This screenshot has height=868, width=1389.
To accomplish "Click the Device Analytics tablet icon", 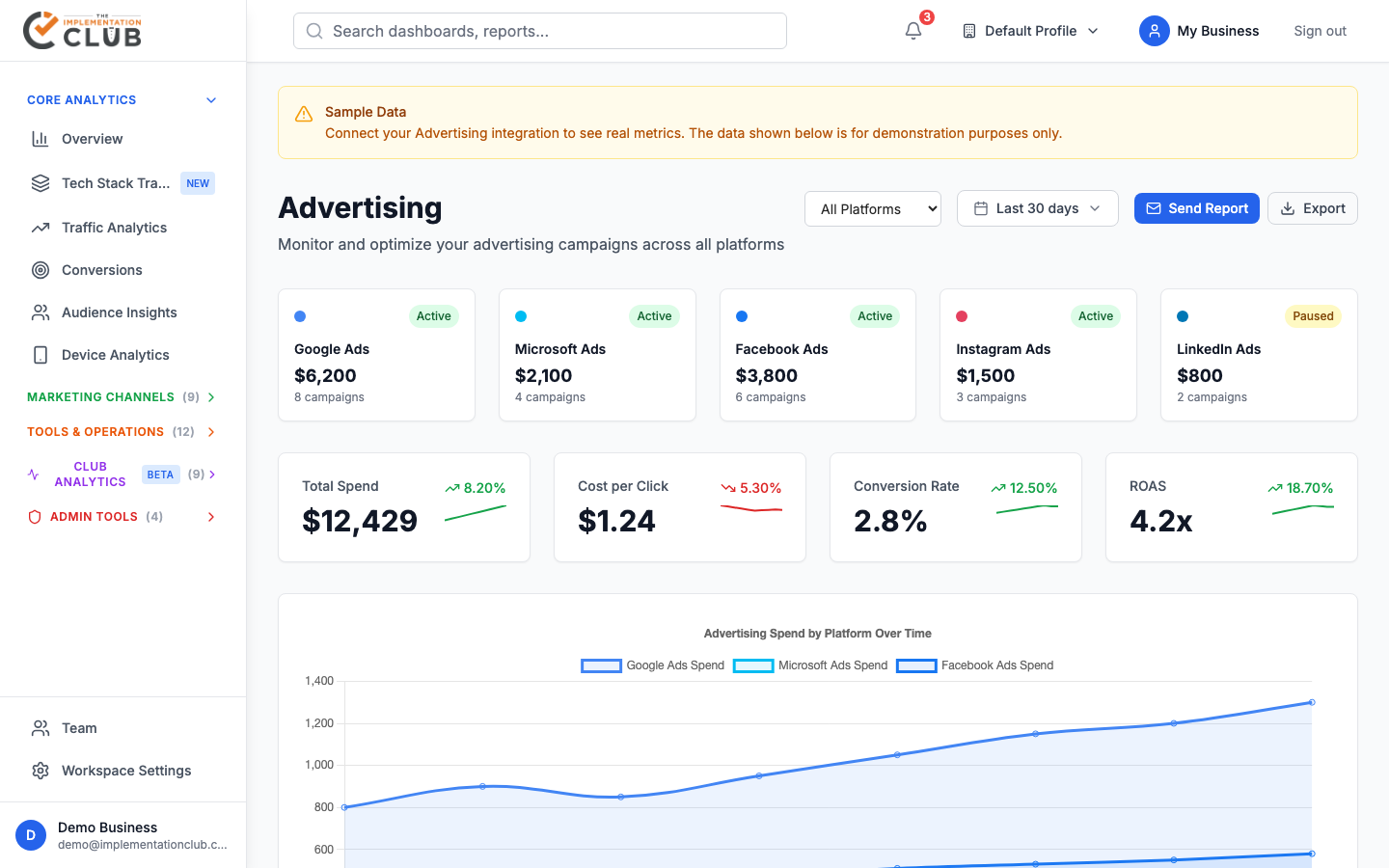I will click(41, 355).
